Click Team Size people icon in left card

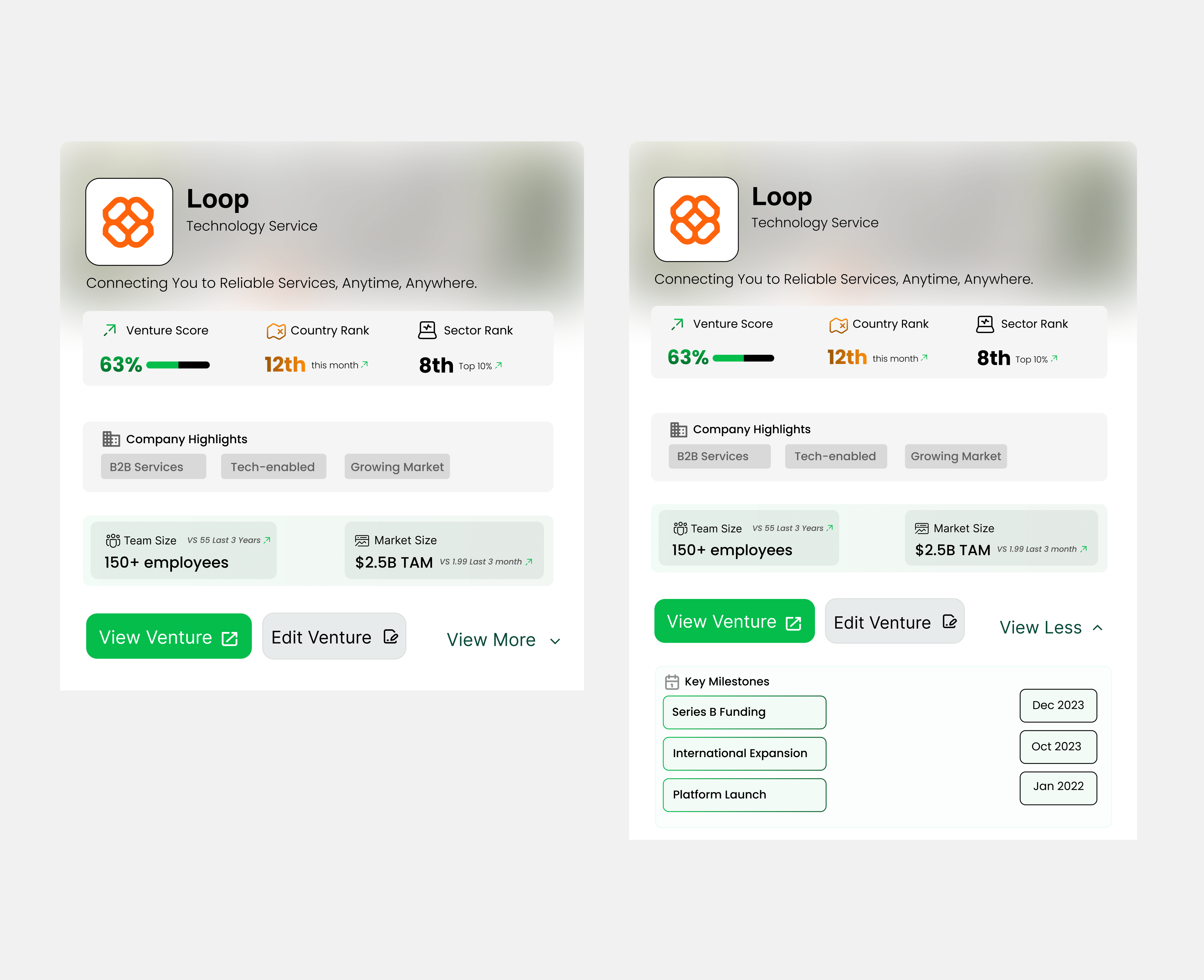[113, 540]
